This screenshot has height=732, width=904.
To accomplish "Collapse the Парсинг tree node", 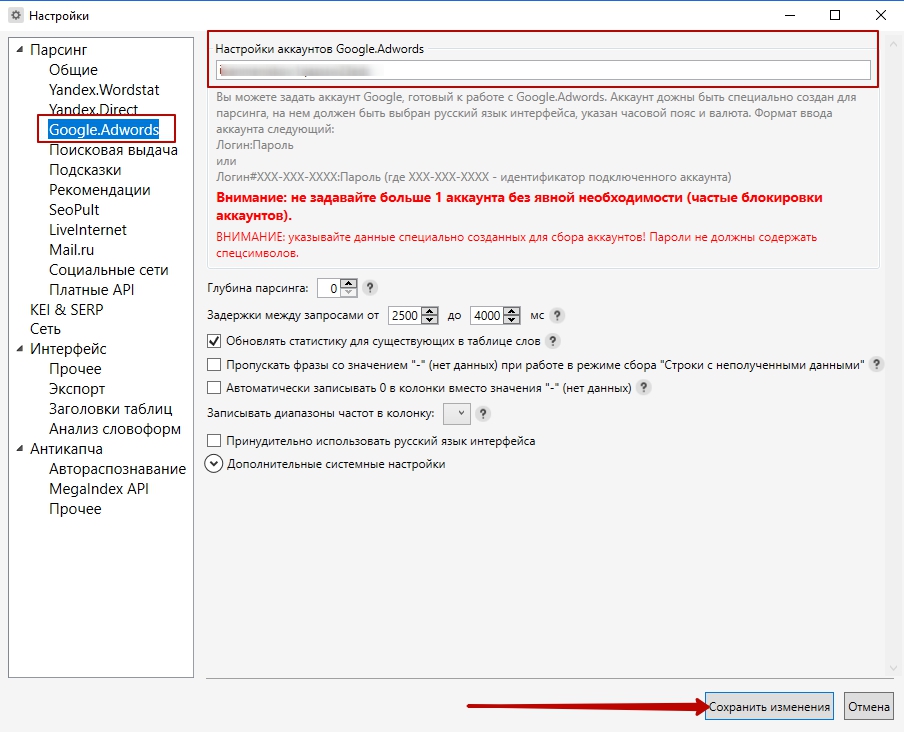I will (20, 50).
